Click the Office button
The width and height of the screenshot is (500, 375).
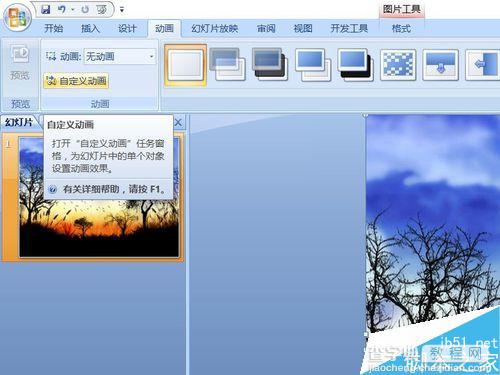pyautogui.click(x=17, y=17)
